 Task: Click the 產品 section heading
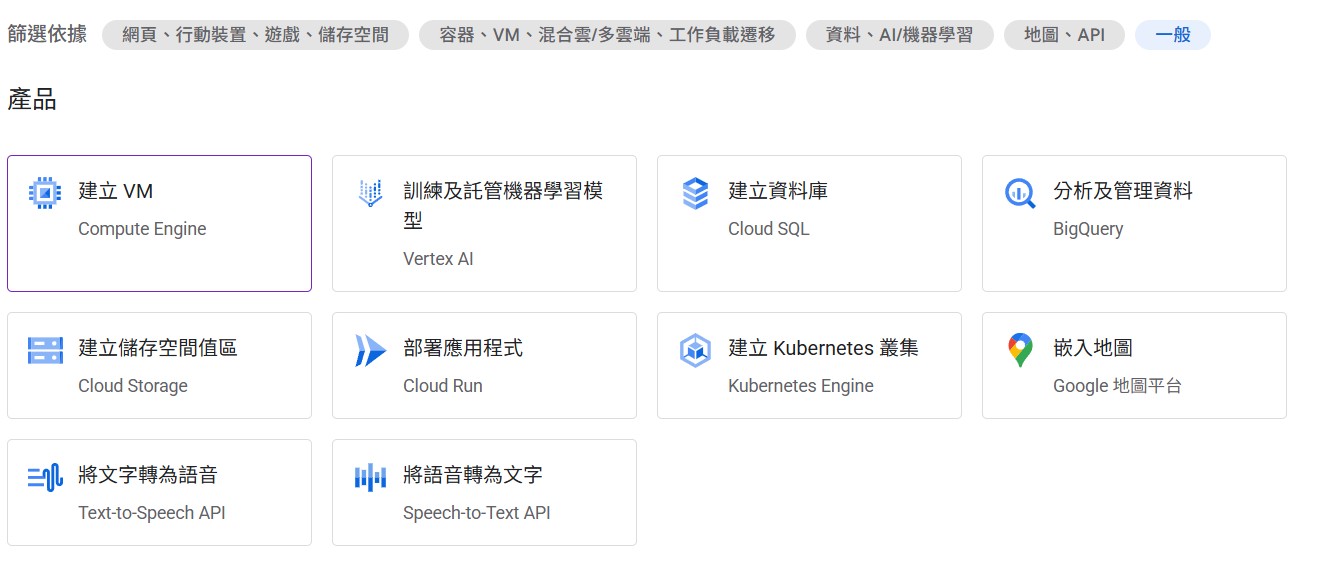click(32, 100)
